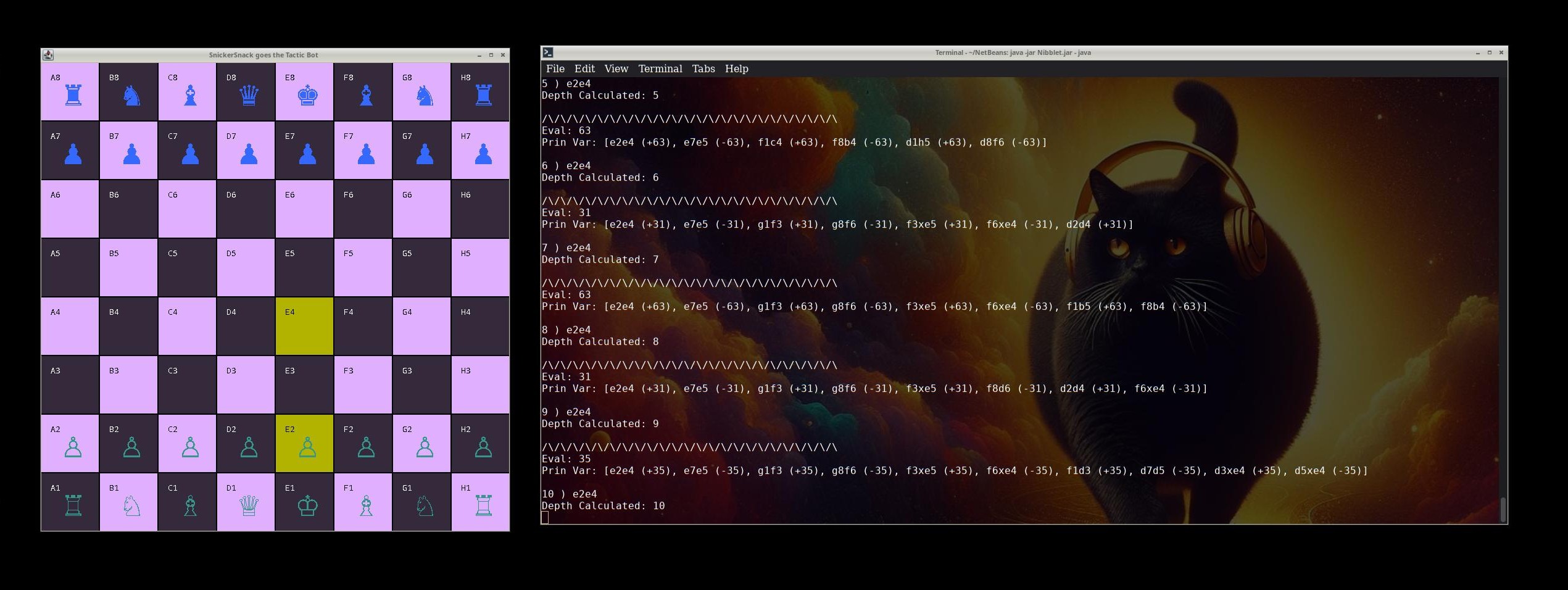Click the terminal vertical scrollbar thumb

point(1503,510)
